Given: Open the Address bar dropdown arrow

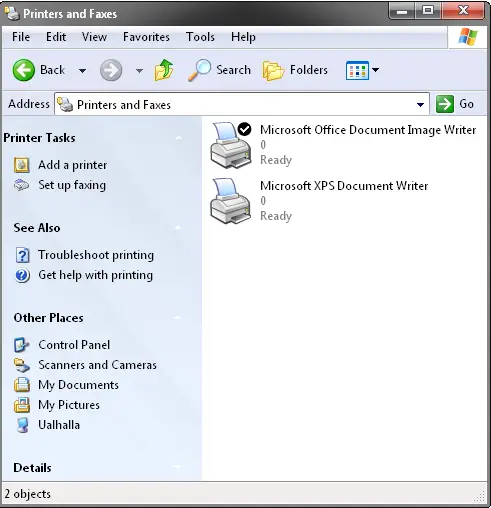Looking at the screenshot, I should coord(420,105).
